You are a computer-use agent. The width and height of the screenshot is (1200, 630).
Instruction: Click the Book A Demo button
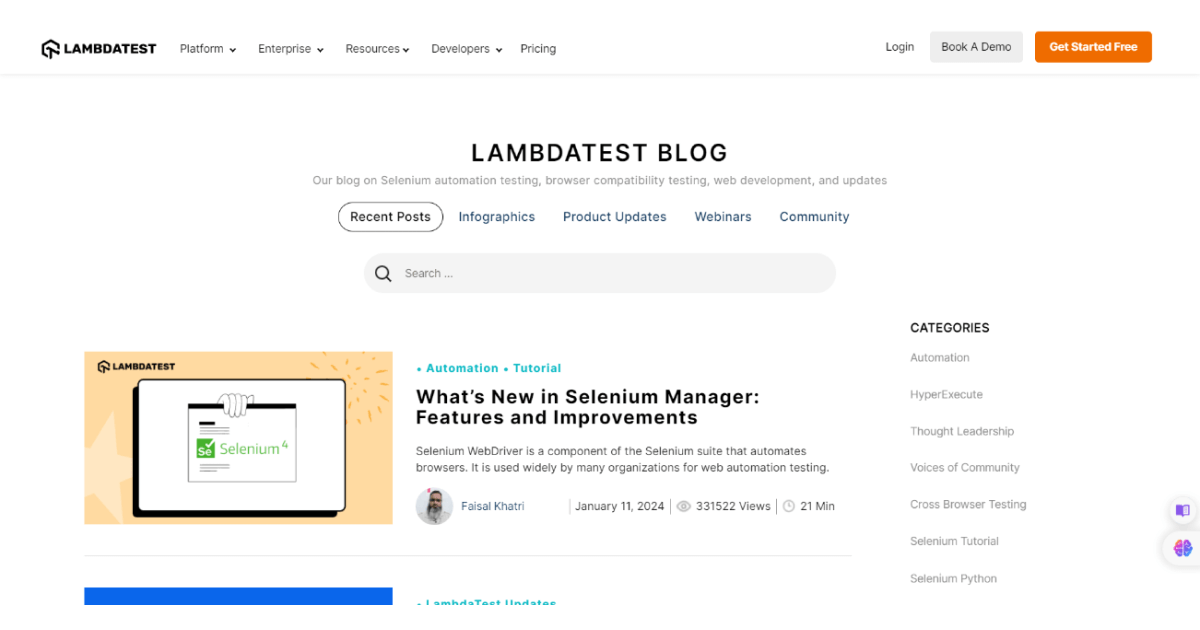click(x=976, y=47)
